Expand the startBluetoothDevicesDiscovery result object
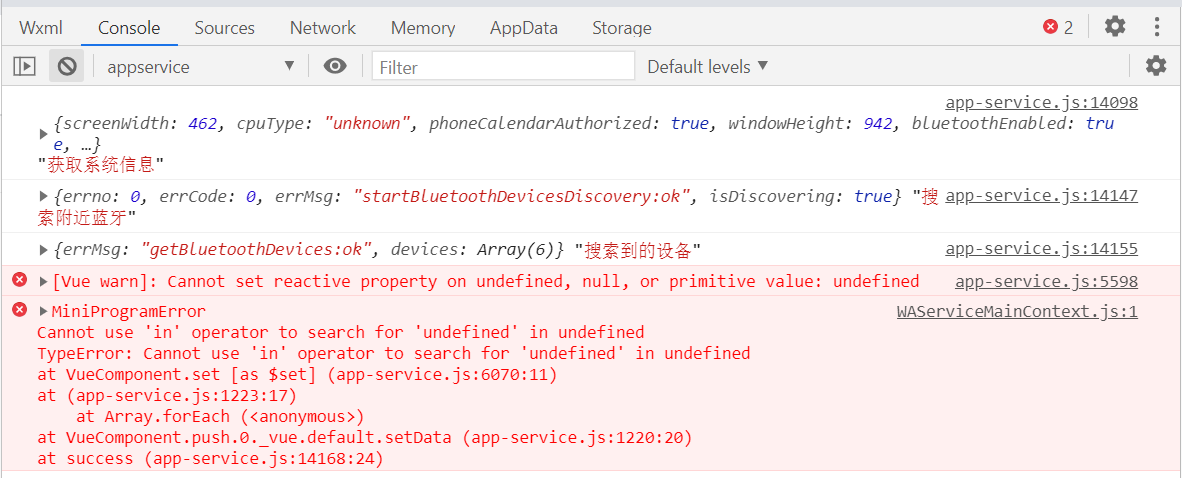 click(44, 197)
